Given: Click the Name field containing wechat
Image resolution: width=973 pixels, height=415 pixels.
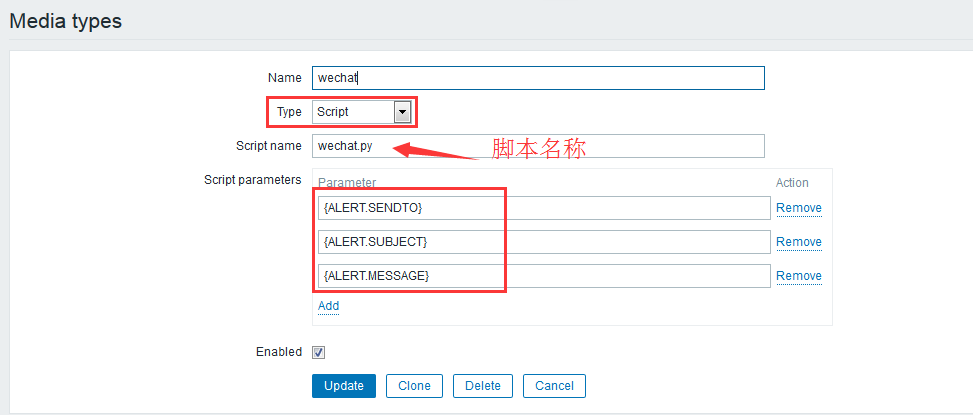Looking at the screenshot, I should click(x=538, y=78).
